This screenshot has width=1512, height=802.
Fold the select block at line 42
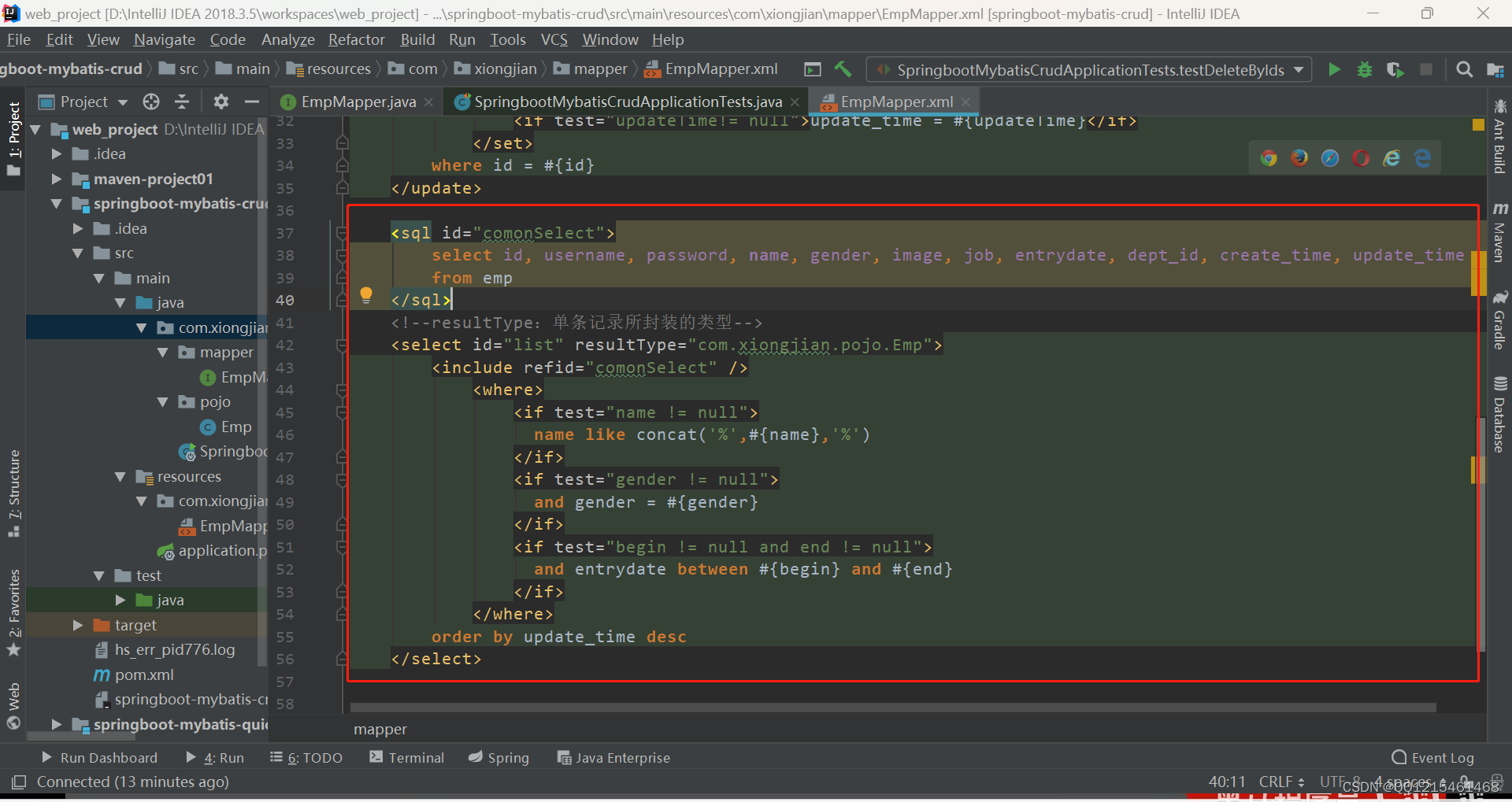pyautogui.click(x=342, y=345)
